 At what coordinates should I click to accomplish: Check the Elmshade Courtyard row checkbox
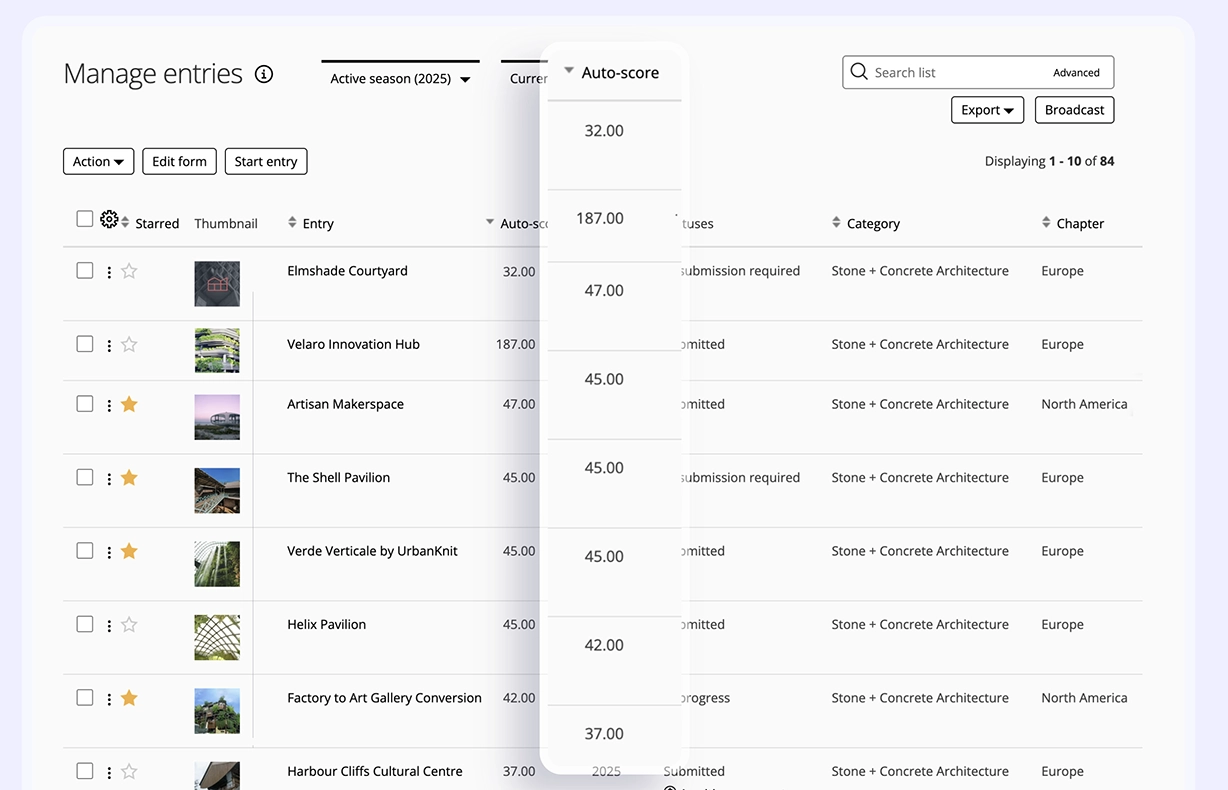pos(85,271)
